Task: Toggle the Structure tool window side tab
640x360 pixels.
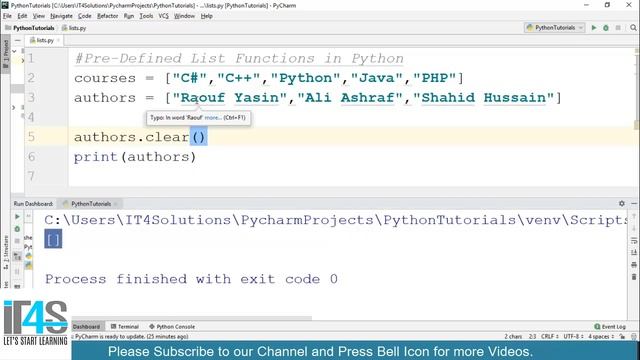Action: pyautogui.click(x=6, y=252)
